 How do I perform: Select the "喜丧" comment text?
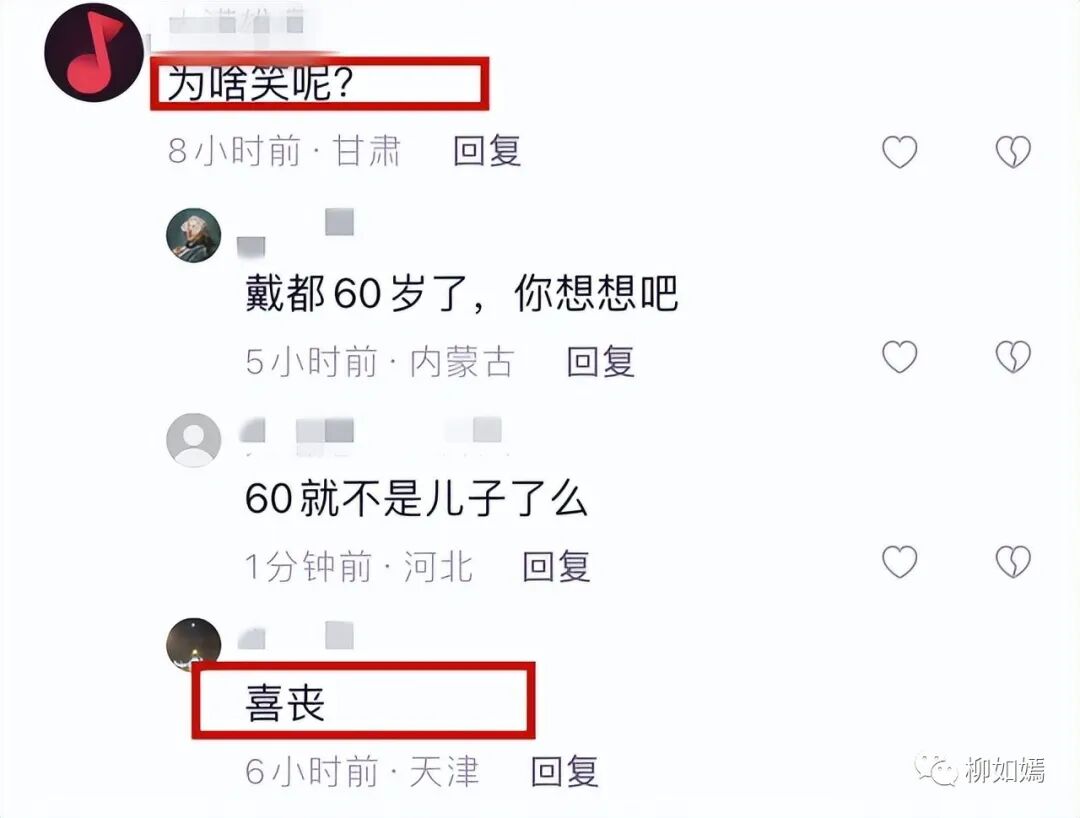pyautogui.click(x=285, y=704)
